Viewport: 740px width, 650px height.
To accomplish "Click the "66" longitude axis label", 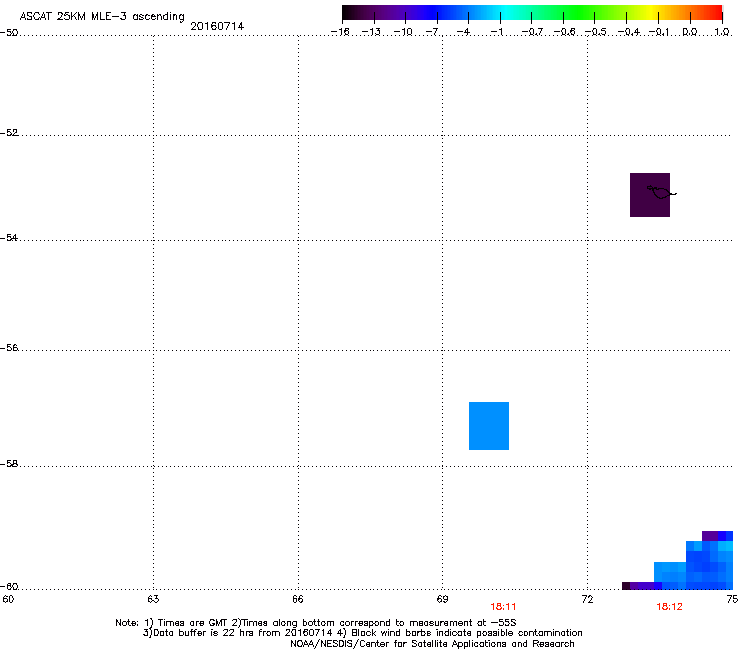I will pyautogui.click(x=298, y=599).
